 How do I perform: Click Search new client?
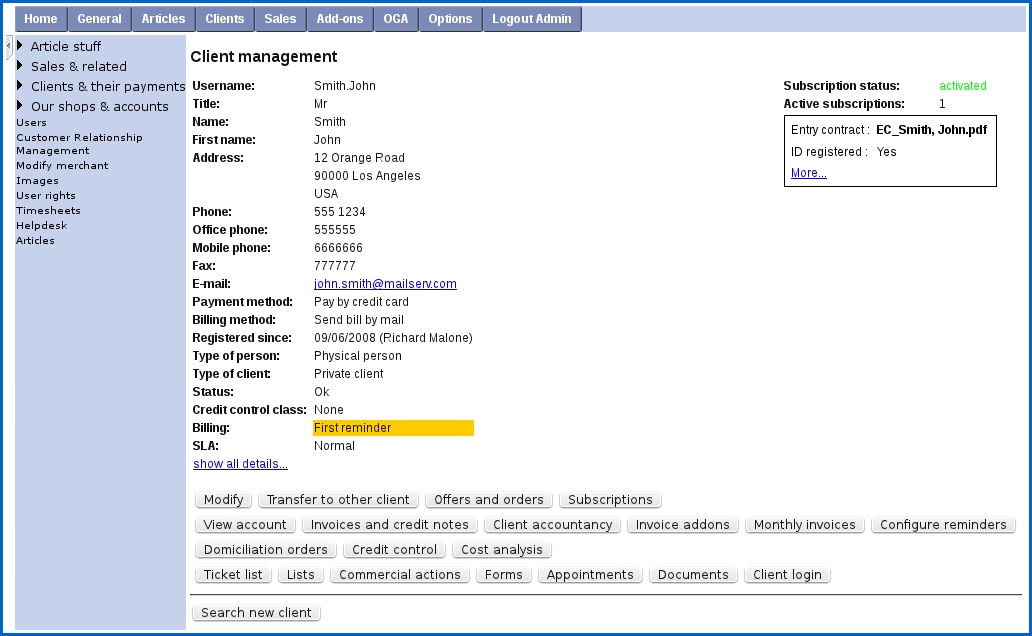tap(256, 612)
